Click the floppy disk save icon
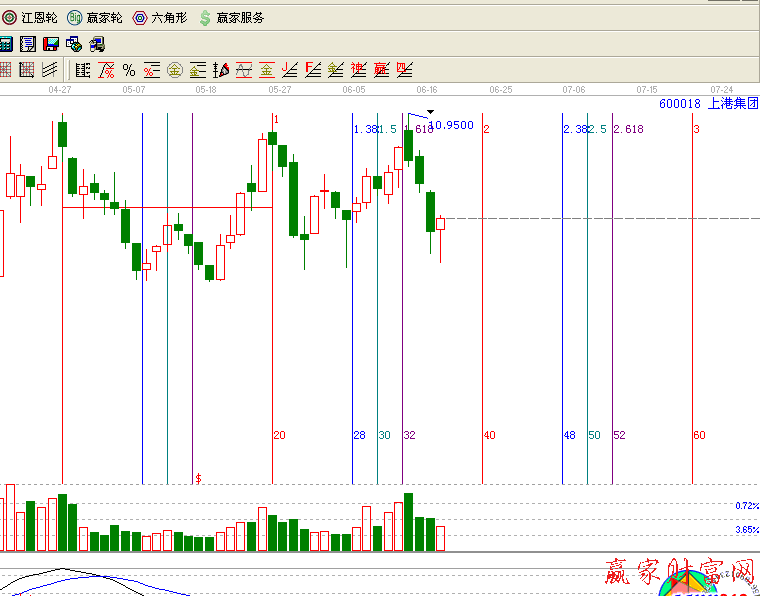The image size is (760, 596). pos(50,44)
